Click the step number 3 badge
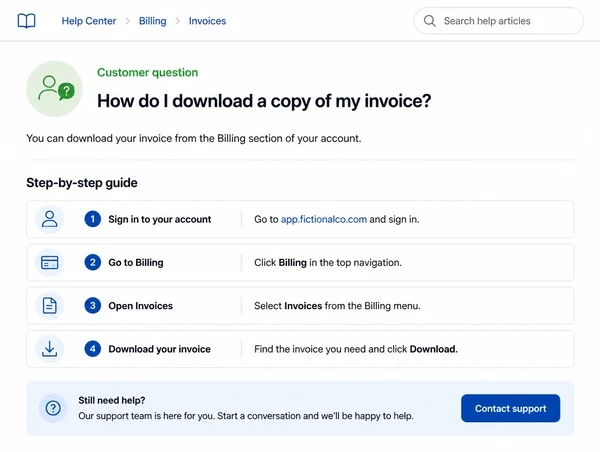The height and width of the screenshot is (452, 600). (x=93, y=306)
